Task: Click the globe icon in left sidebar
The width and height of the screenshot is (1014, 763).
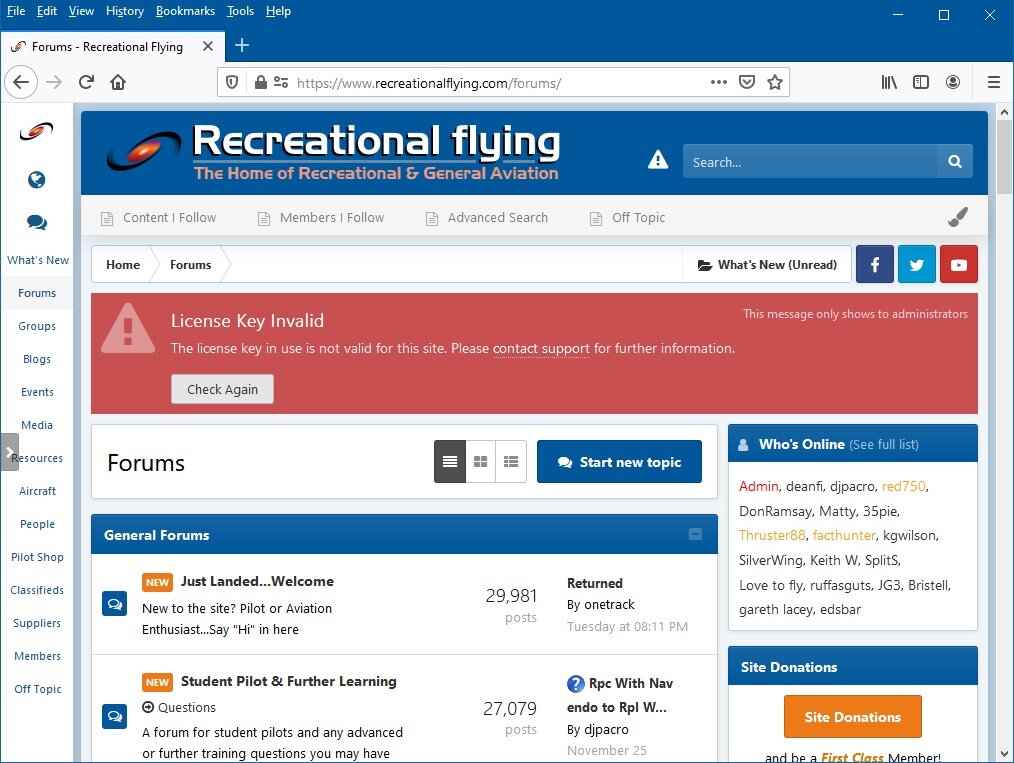Action: coord(37,179)
